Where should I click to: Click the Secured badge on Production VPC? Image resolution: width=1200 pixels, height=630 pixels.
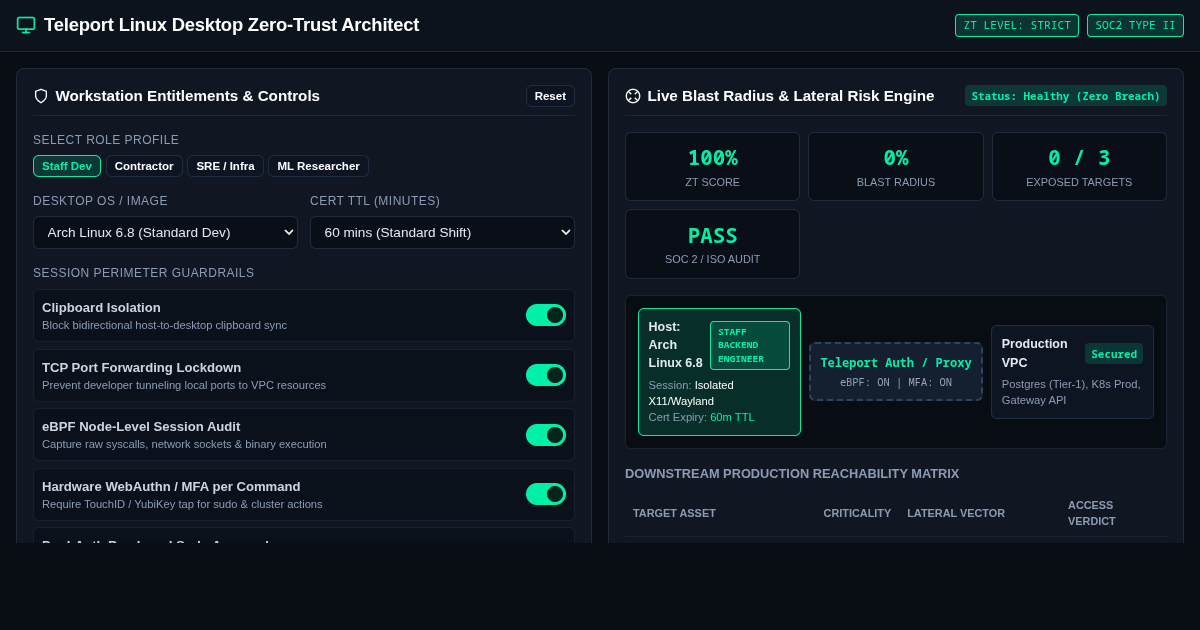click(1114, 354)
